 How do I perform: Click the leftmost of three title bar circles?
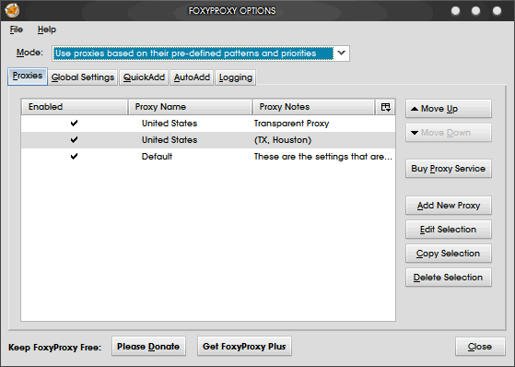455,11
